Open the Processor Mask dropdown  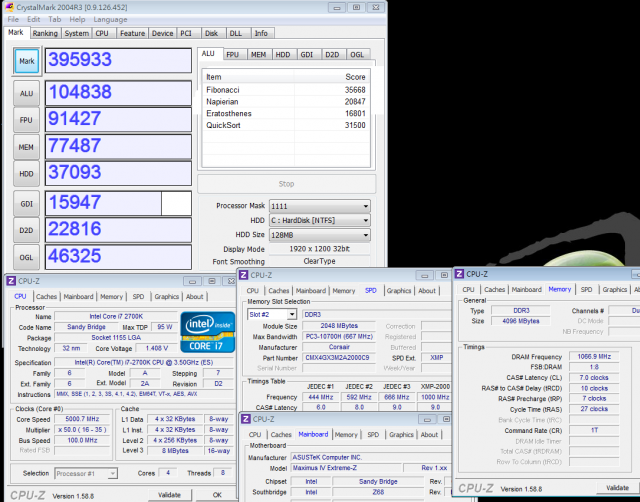coord(320,206)
